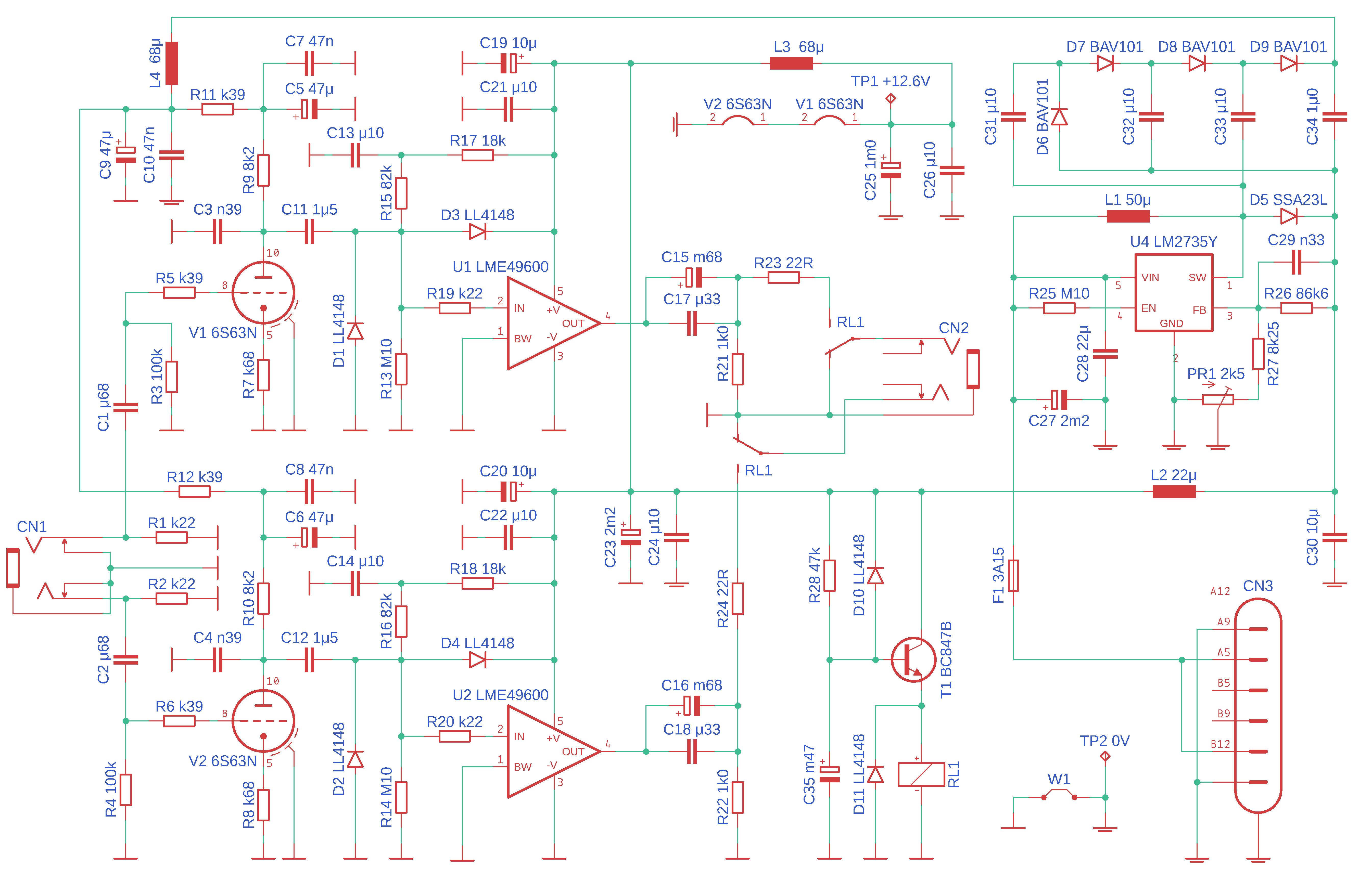The width and height of the screenshot is (1372, 880).
Task: Select the D7 BAV101 diode symbol
Action: click(1105, 63)
